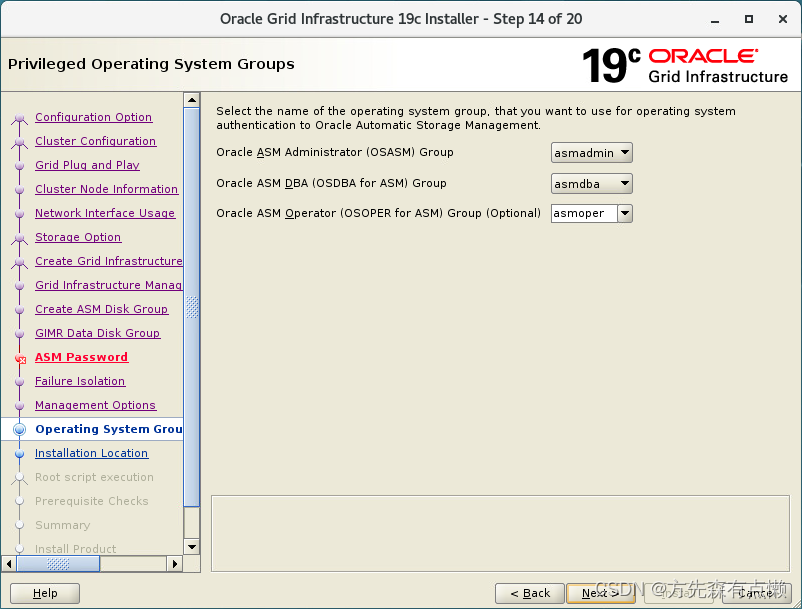Screen dimensions: 802x609
Task: Open Grid Plug and Play step
Action: point(87,165)
